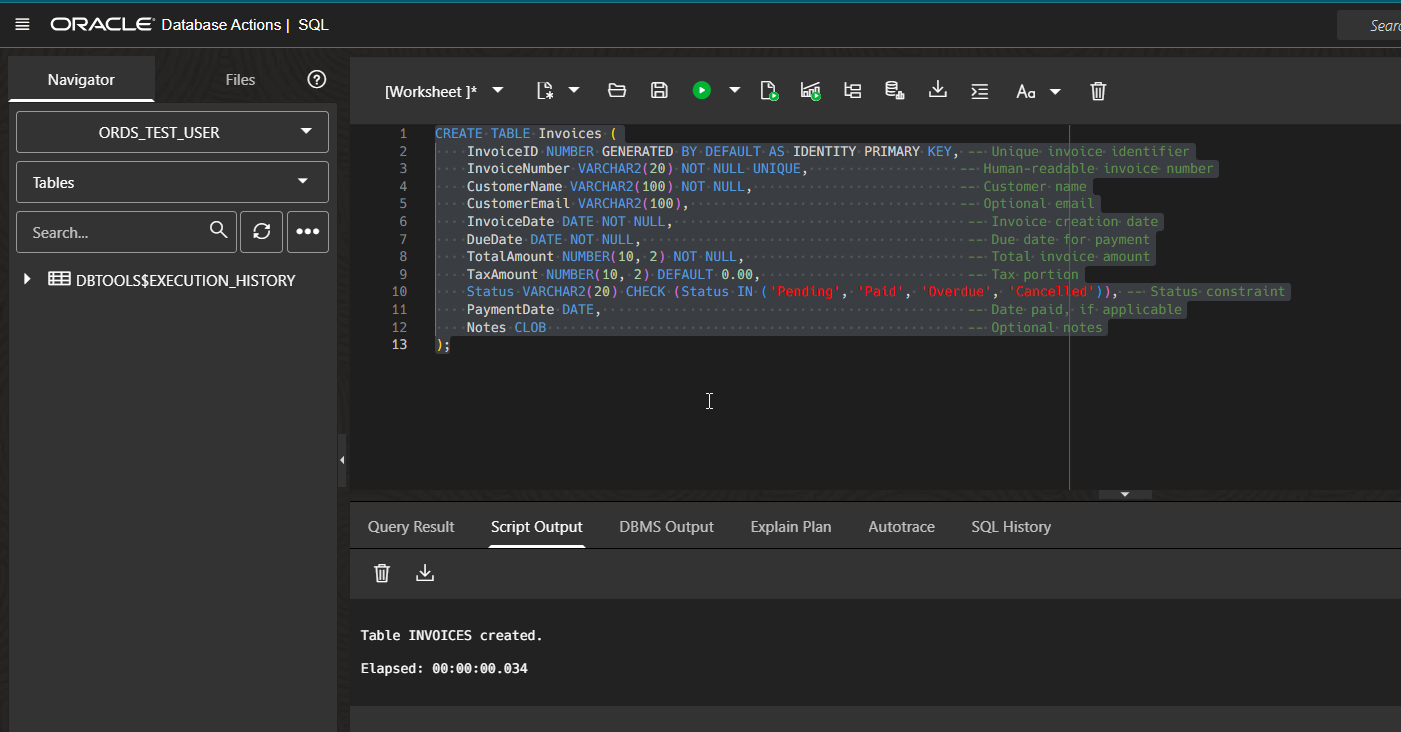Open the Tables object type dropdown

tap(172, 181)
